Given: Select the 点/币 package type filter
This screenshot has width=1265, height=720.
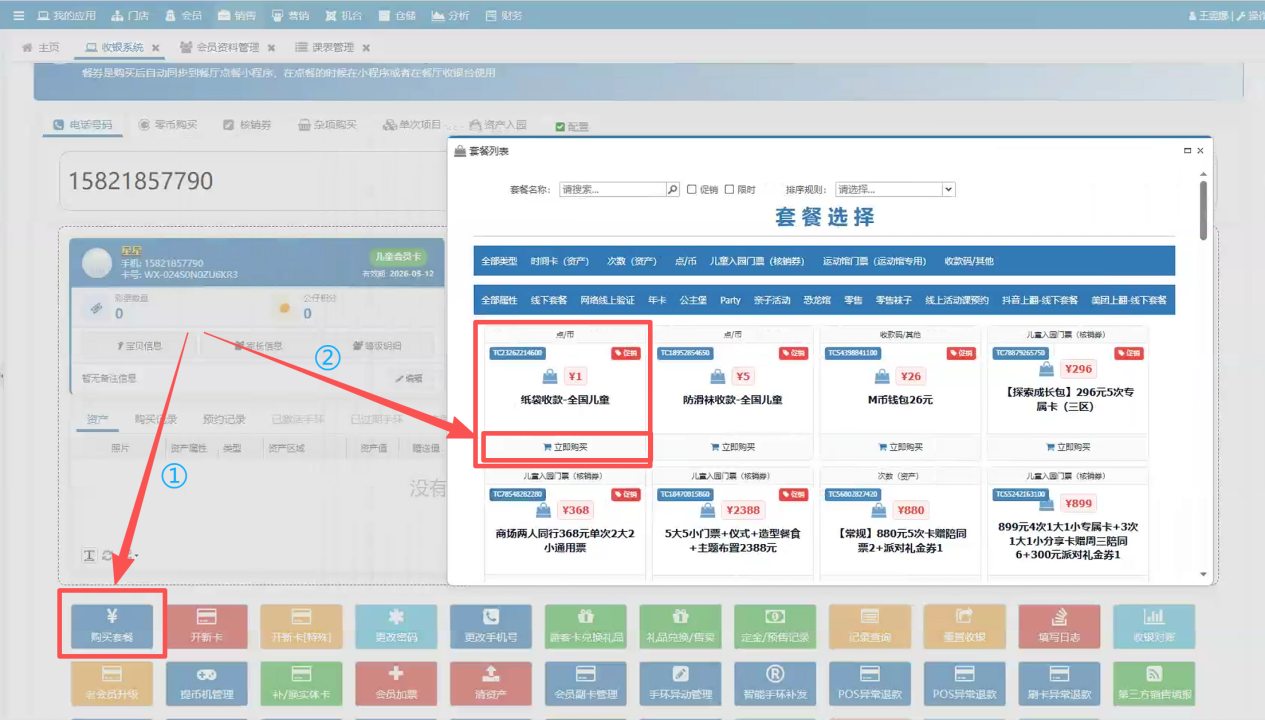Looking at the screenshot, I should click(686, 261).
